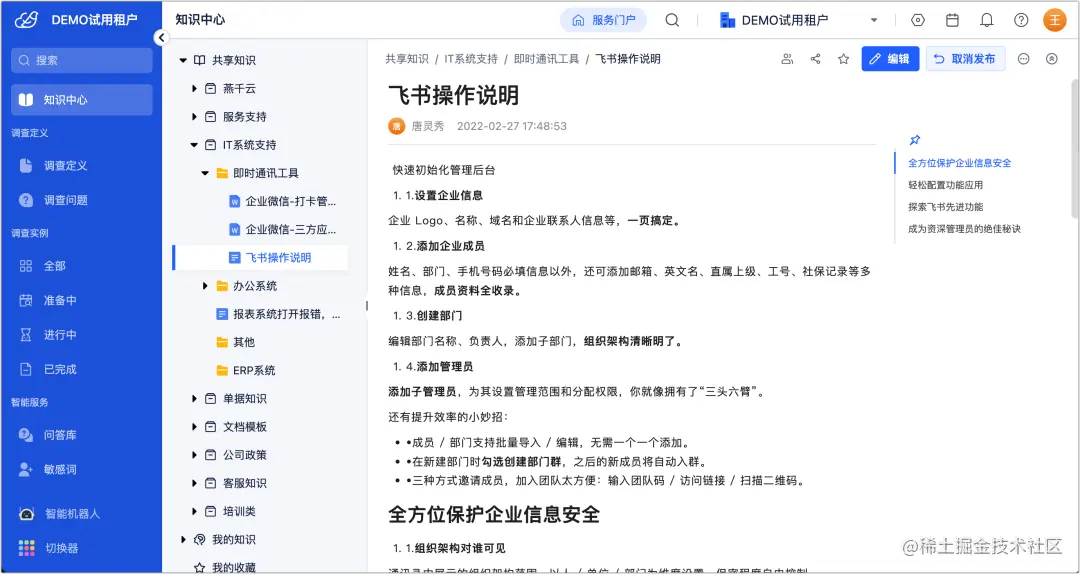
Task: Open 我的收藏 in the tree
Action: [224, 568]
